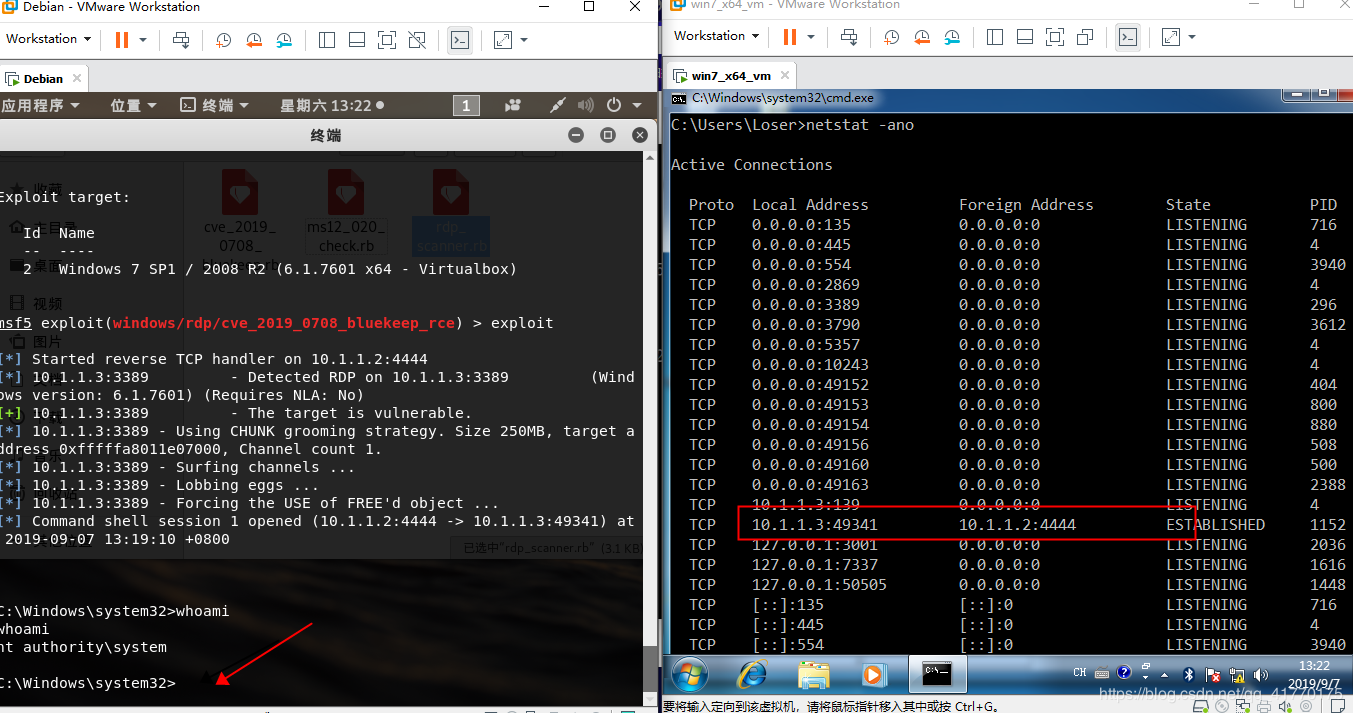This screenshot has width=1353, height=713.
Task: Expand stretch options arrow in win7_x64_vm toolbar
Action: (1191, 37)
